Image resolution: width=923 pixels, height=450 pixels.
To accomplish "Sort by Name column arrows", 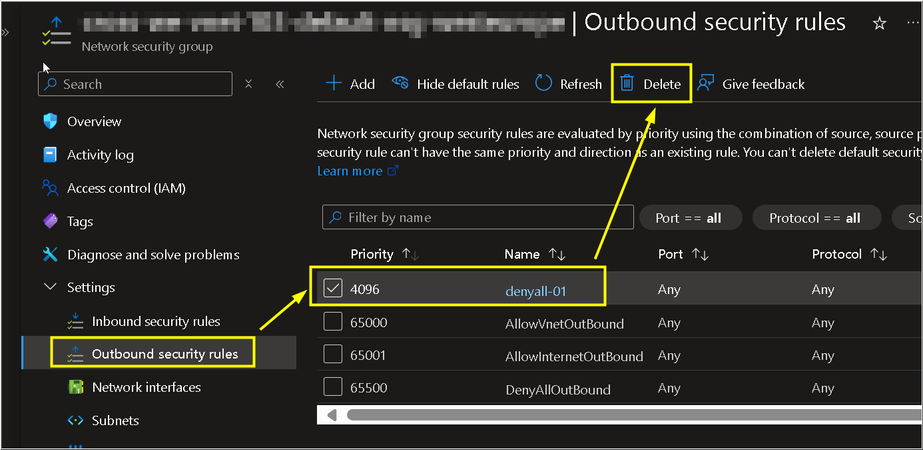I will tap(557, 254).
